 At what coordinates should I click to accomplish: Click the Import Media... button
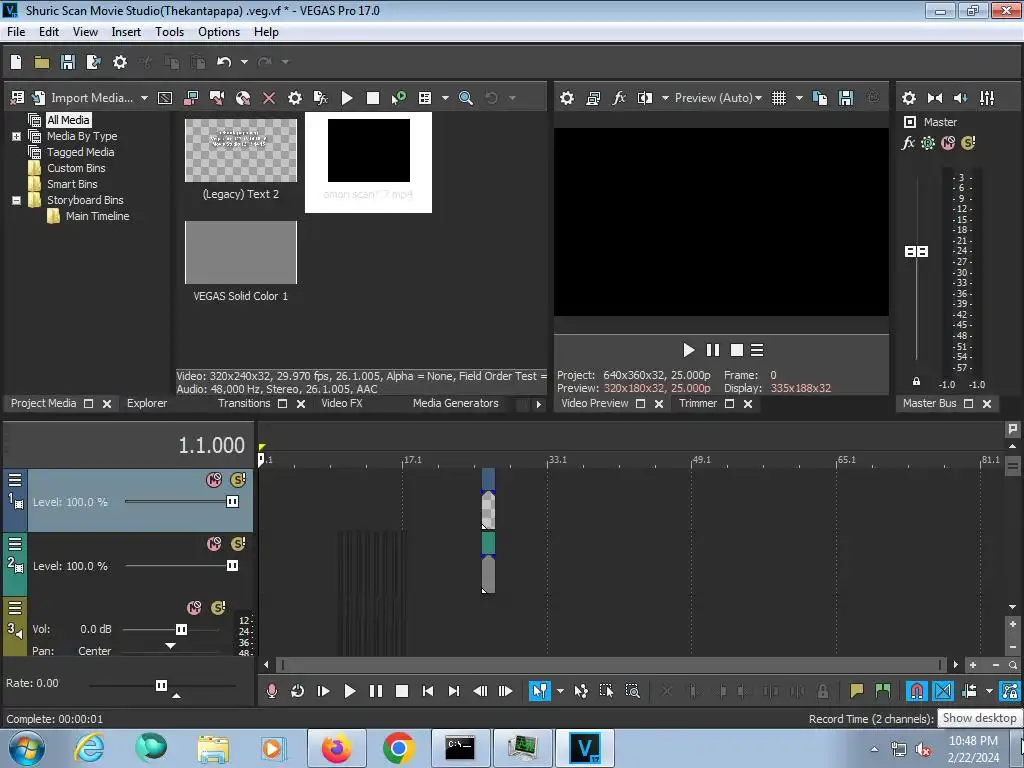pyautogui.click(x=82, y=98)
